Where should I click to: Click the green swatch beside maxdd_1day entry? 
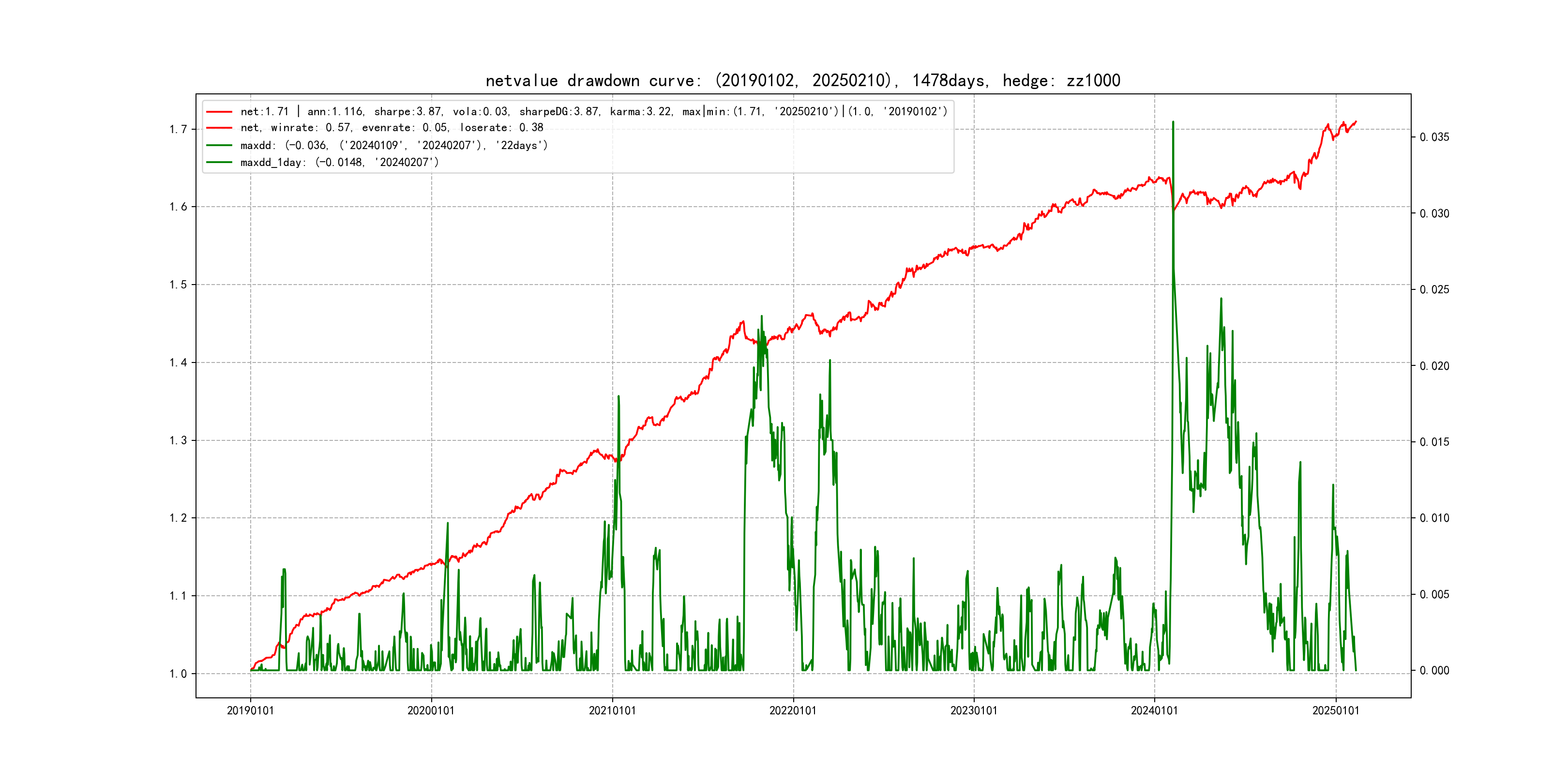click(x=219, y=162)
